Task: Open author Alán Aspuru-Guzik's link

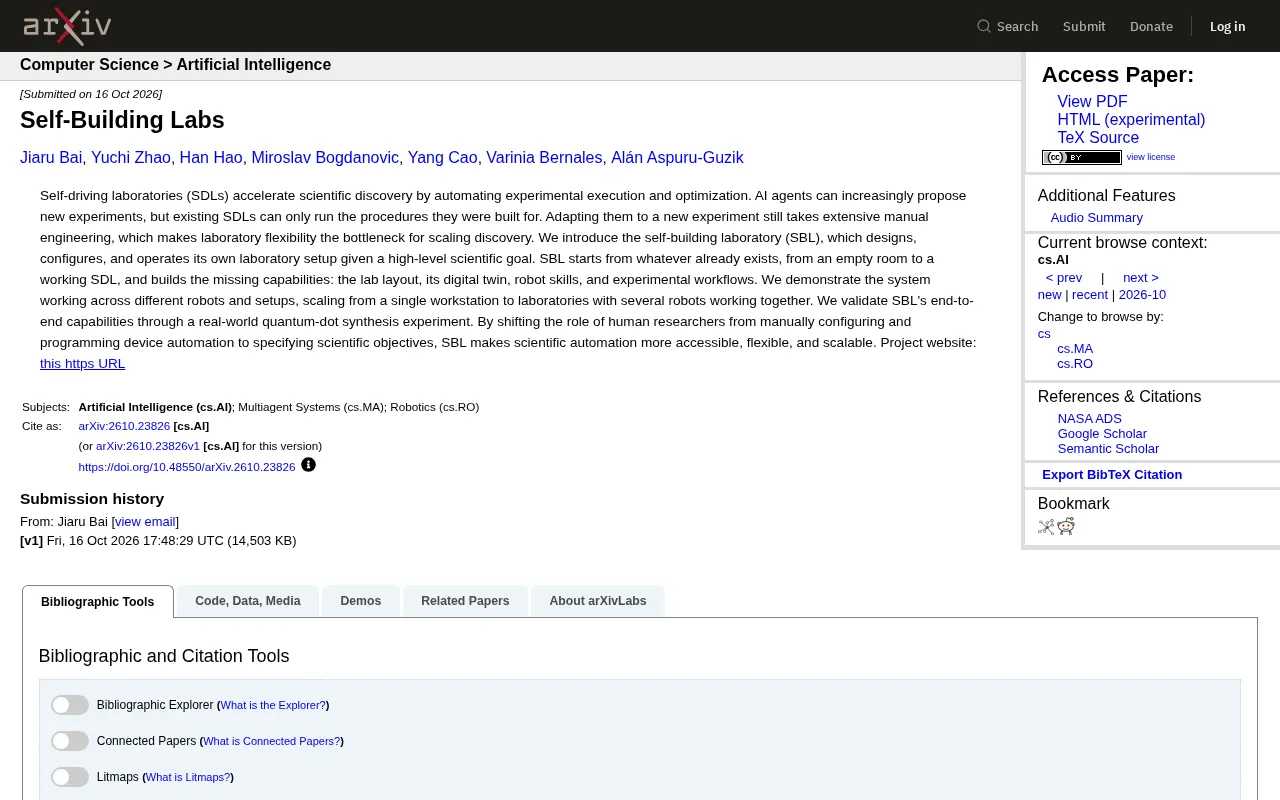Action: point(677,158)
